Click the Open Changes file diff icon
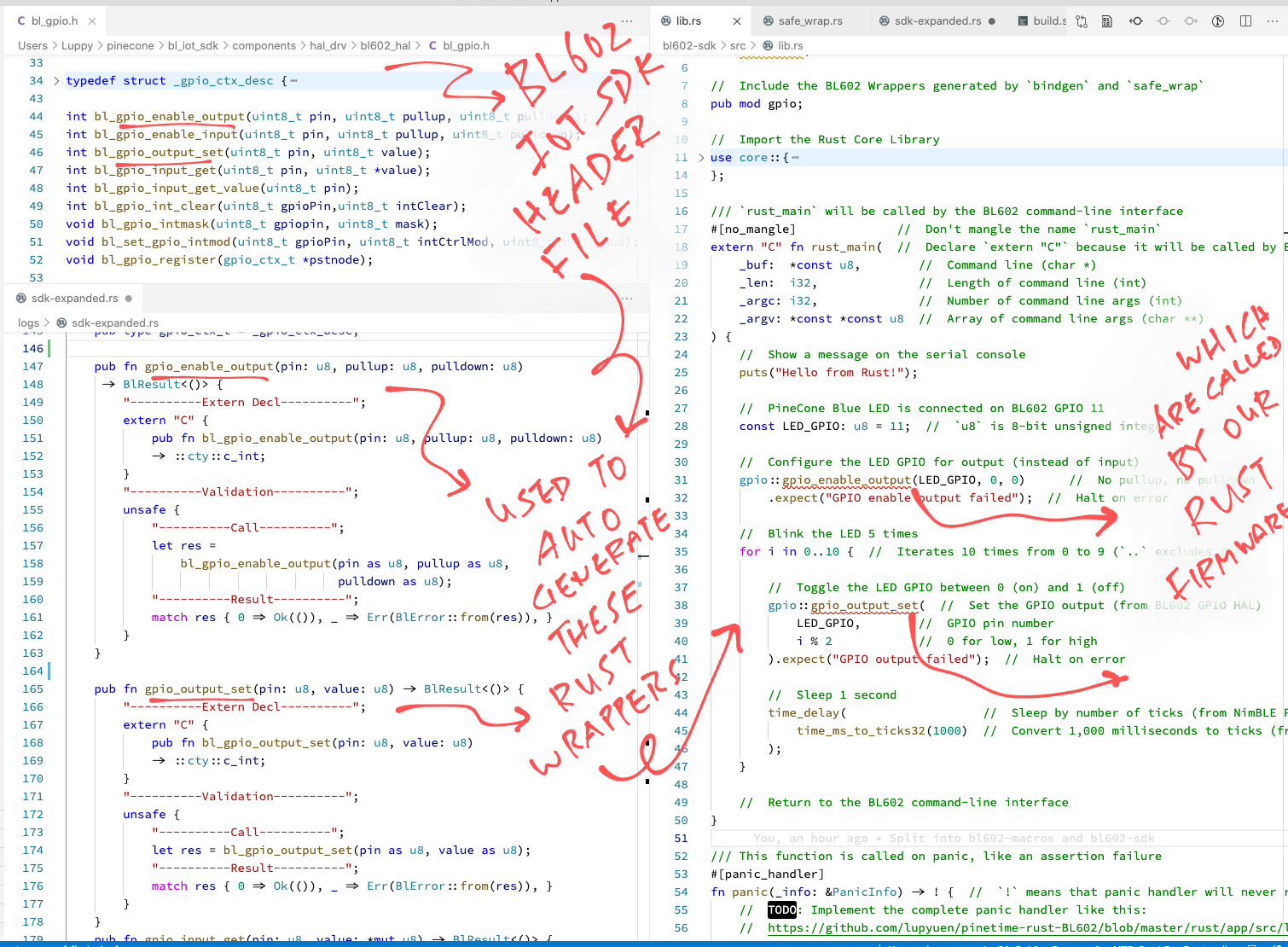The width and height of the screenshot is (1288, 947). [1106, 20]
